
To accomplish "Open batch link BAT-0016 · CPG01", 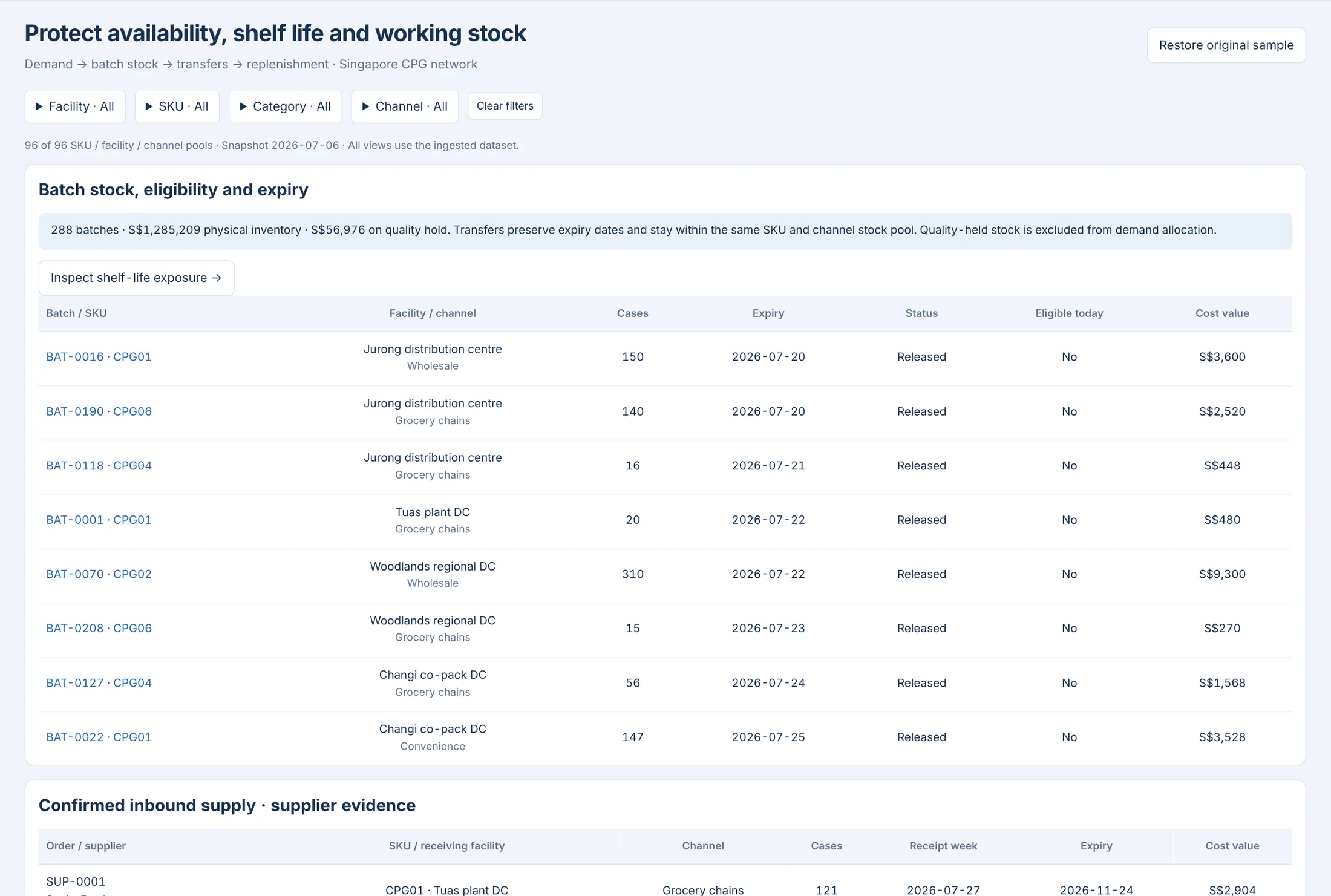I will [99, 356].
